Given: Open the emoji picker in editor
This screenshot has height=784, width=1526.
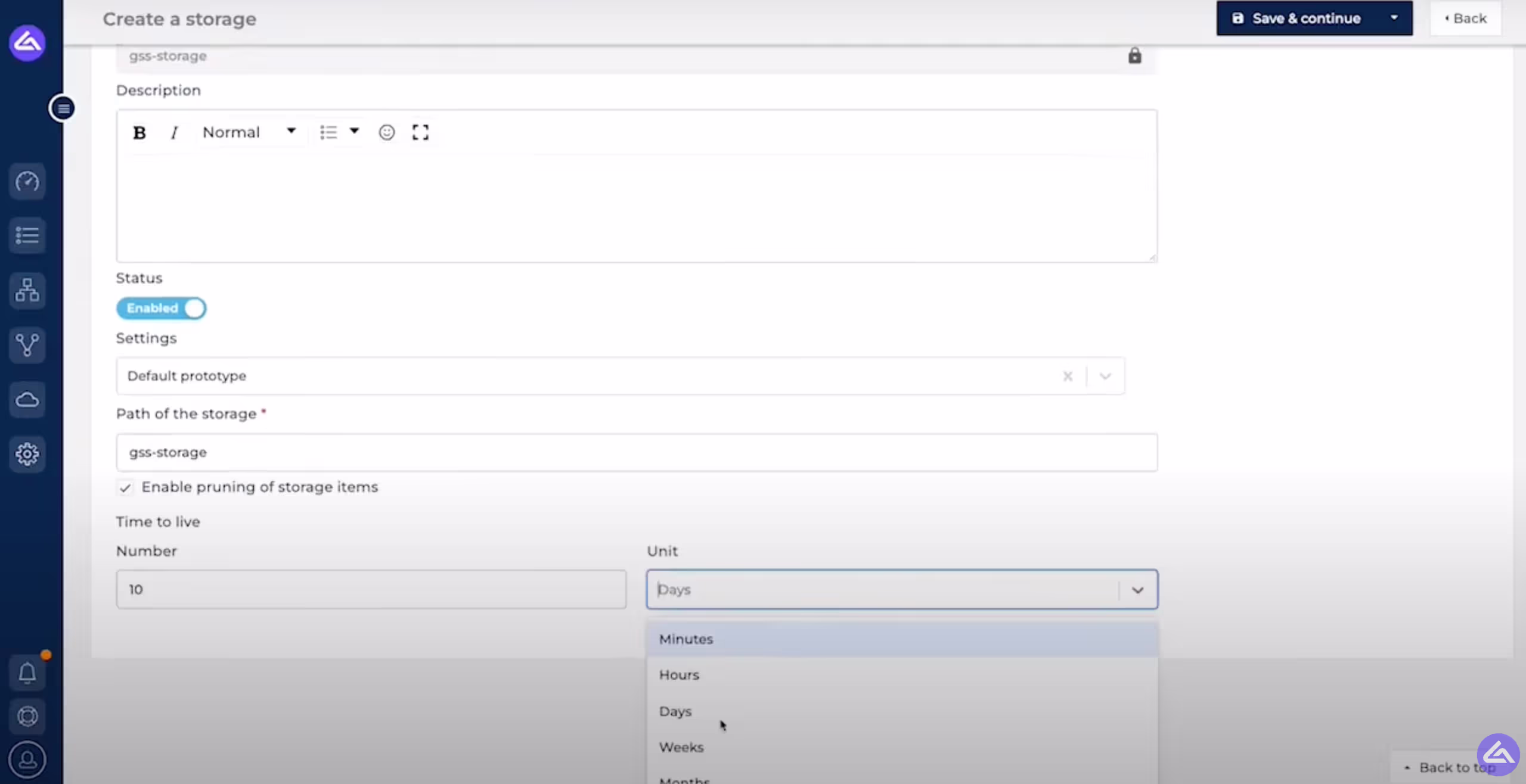Looking at the screenshot, I should tap(387, 132).
